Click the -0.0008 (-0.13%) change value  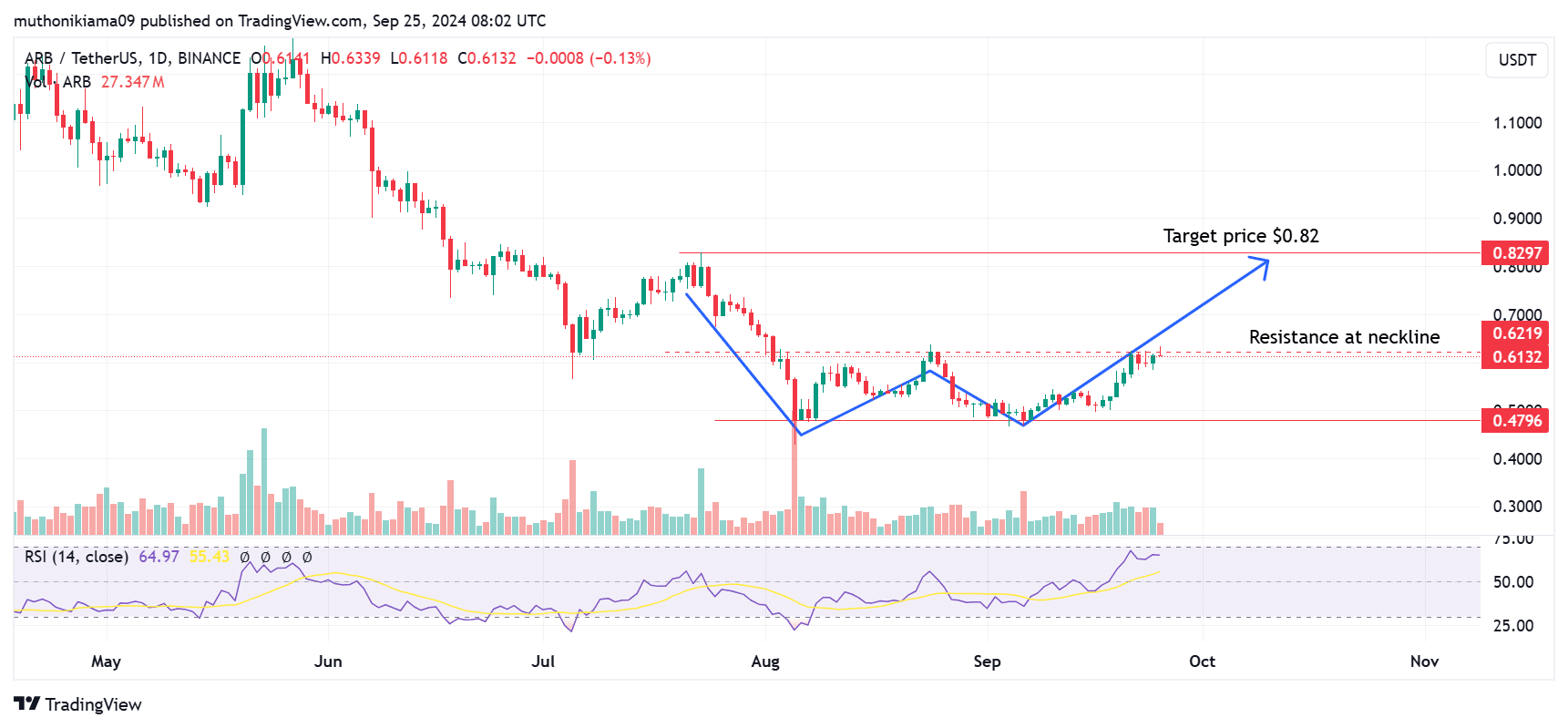click(589, 58)
